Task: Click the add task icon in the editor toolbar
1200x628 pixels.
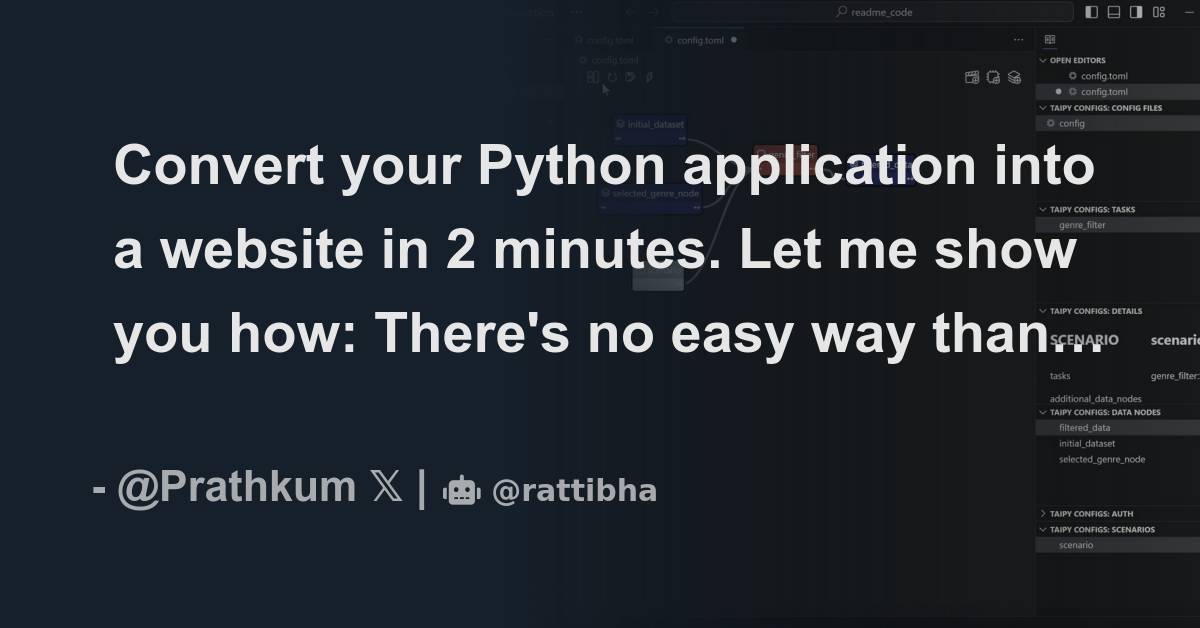Action: pos(992,76)
